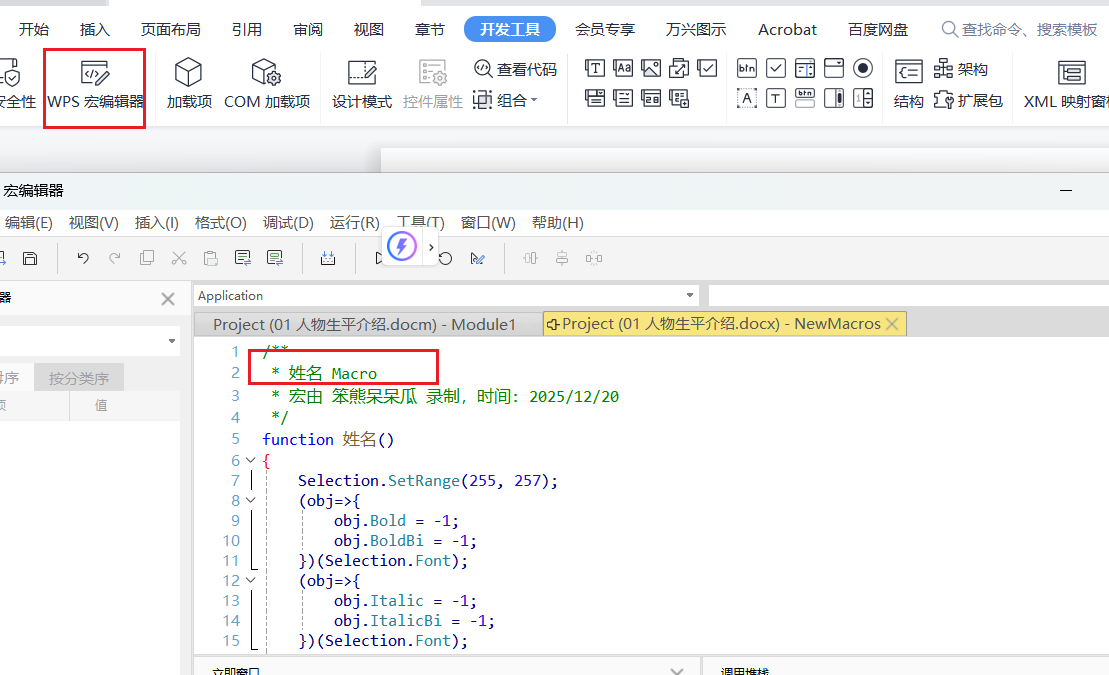Save the macro with the save icon
1109x675 pixels.
30,258
